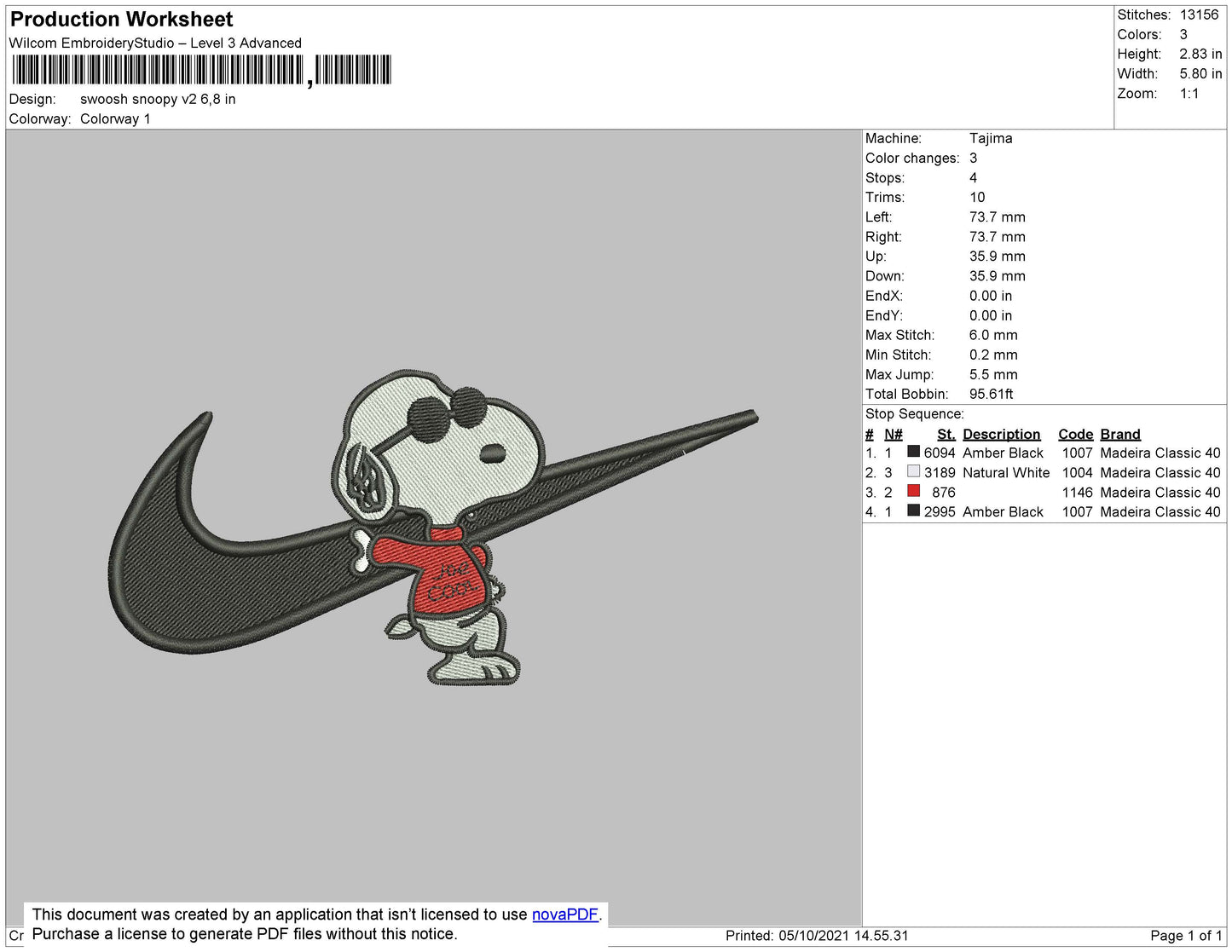Click the Code column header
This screenshot has height=952, width=1232.
tap(1074, 434)
